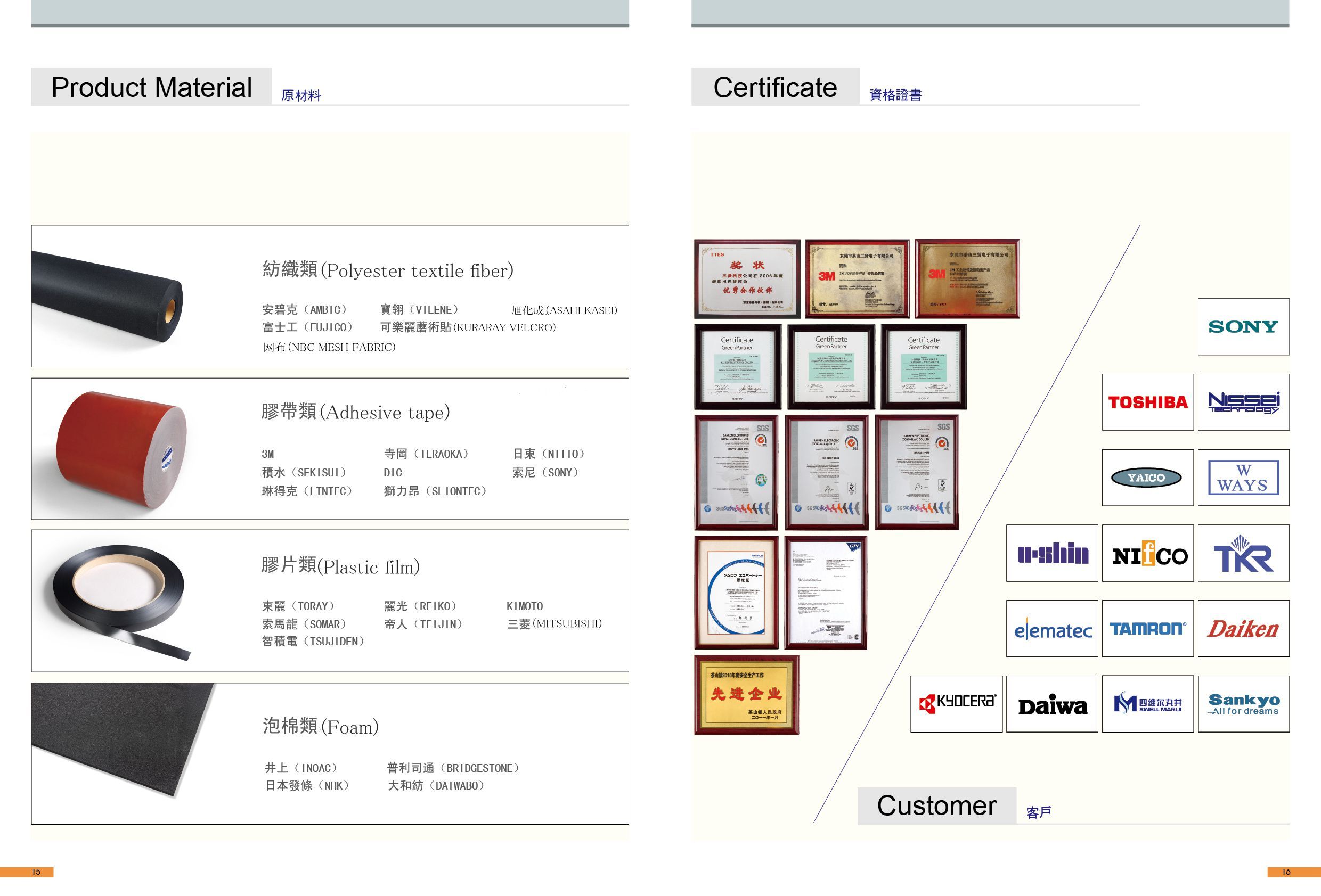Click the SGS ISO 9001 certificate
The width and height of the screenshot is (1321, 896).
pyautogui.click(x=917, y=473)
